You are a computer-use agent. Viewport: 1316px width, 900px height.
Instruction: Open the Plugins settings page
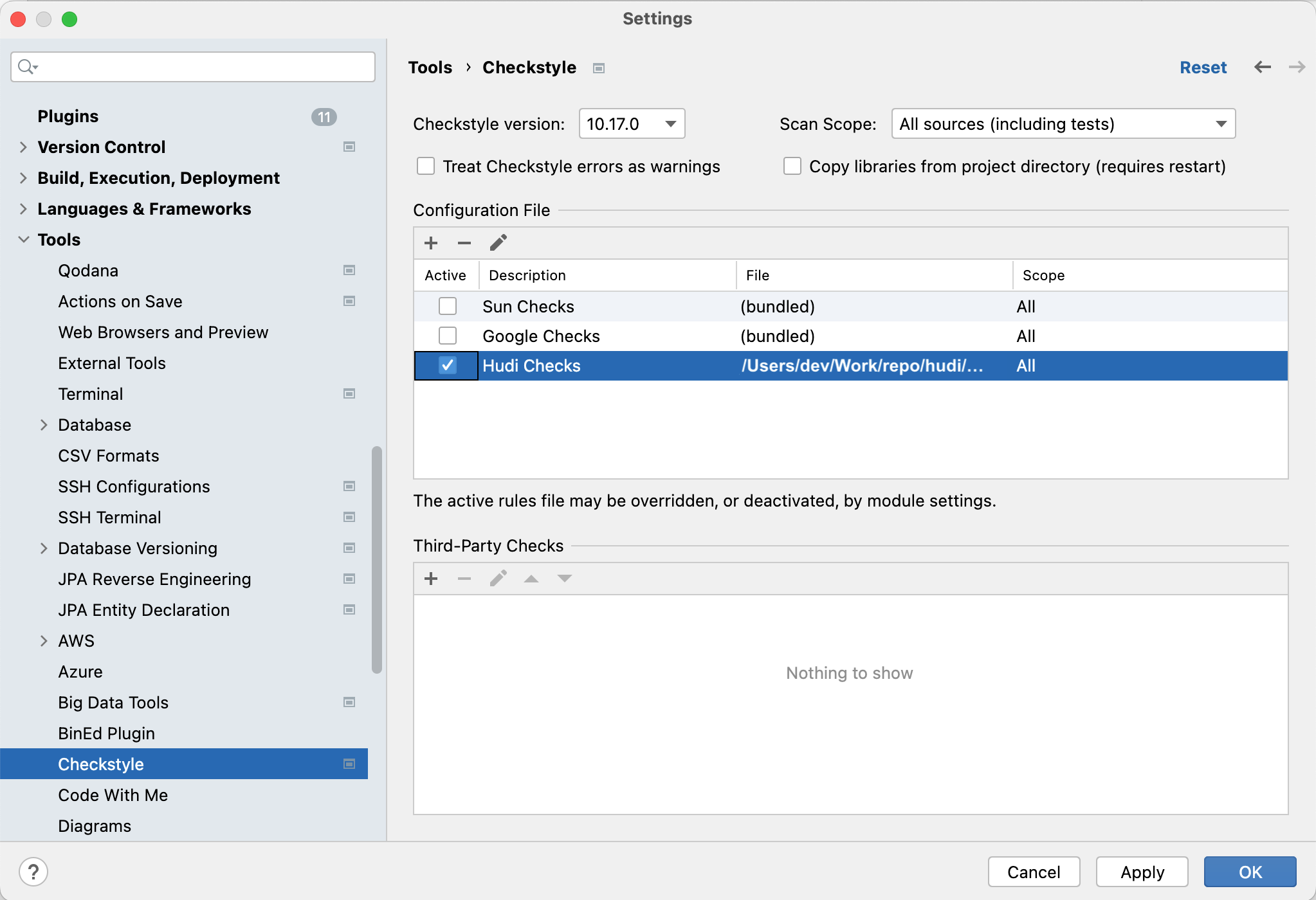point(68,116)
